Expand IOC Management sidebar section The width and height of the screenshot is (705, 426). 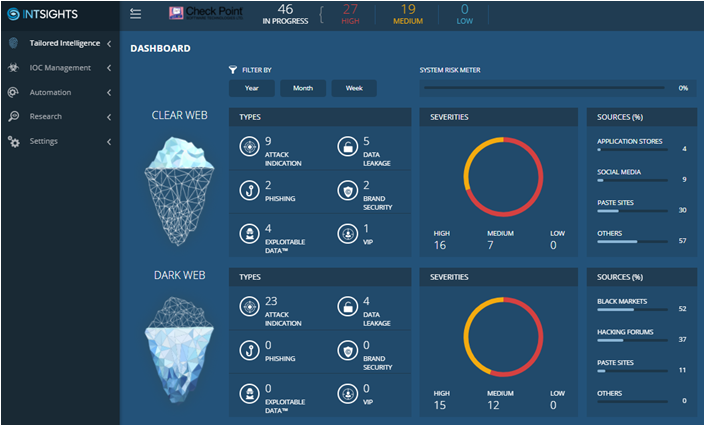click(x=60, y=68)
